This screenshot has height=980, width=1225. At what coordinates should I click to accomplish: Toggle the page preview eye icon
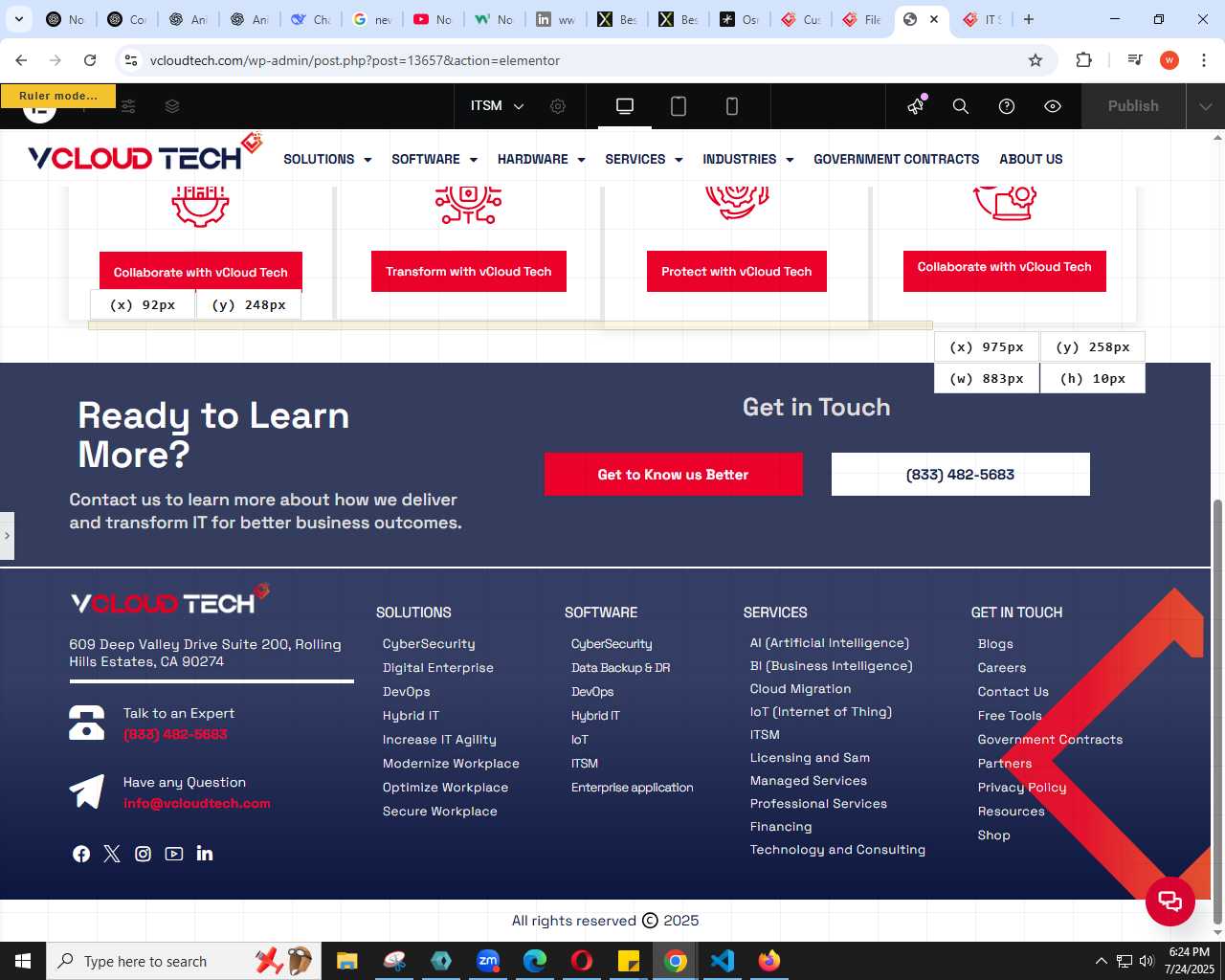tap(1053, 106)
